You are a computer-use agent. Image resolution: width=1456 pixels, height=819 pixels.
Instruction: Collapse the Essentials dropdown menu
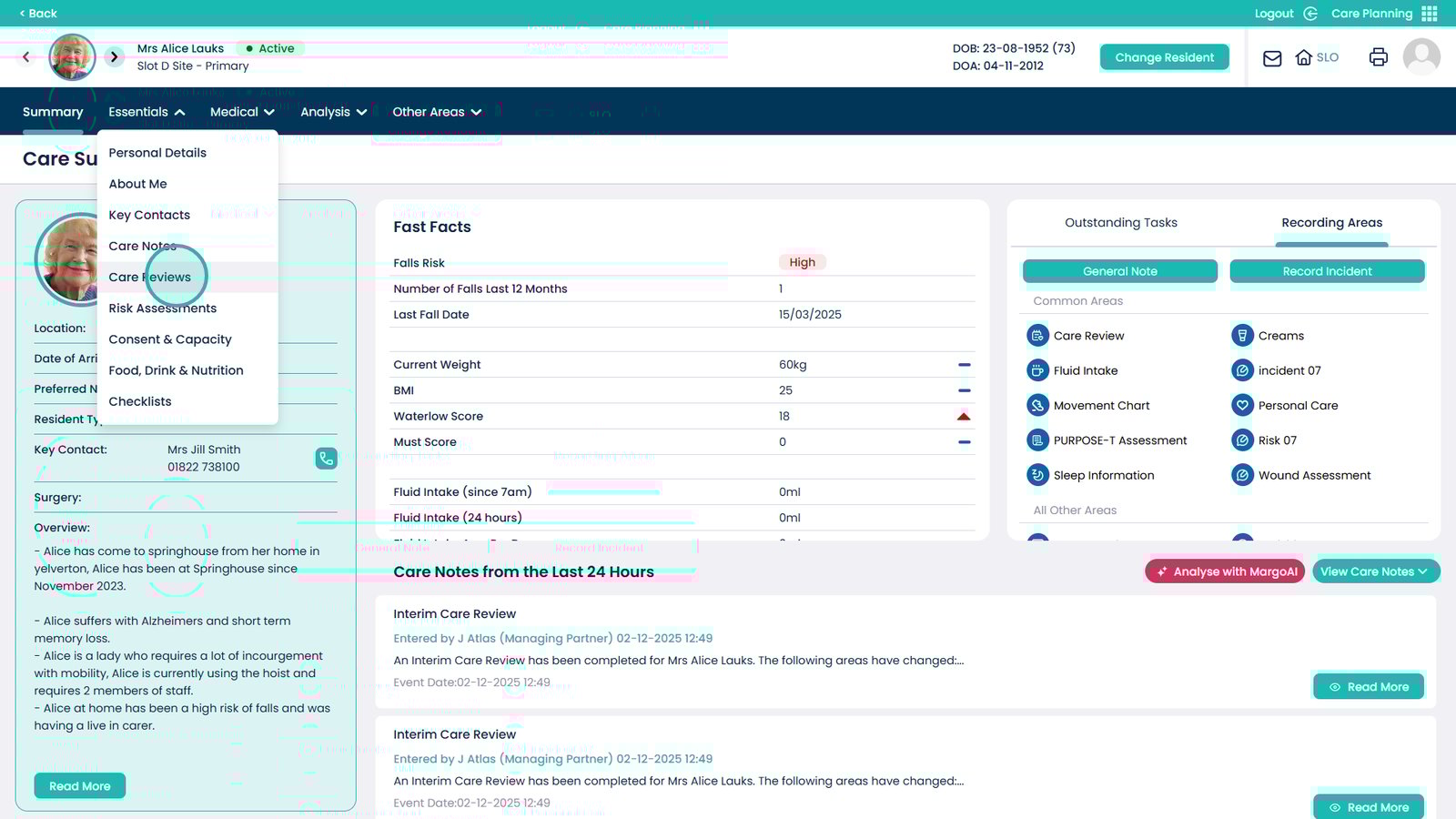click(x=147, y=112)
